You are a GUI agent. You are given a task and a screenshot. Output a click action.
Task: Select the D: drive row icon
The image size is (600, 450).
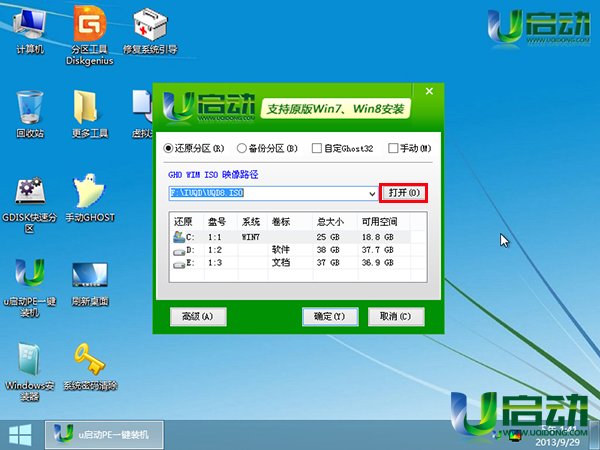click(179, 251)
